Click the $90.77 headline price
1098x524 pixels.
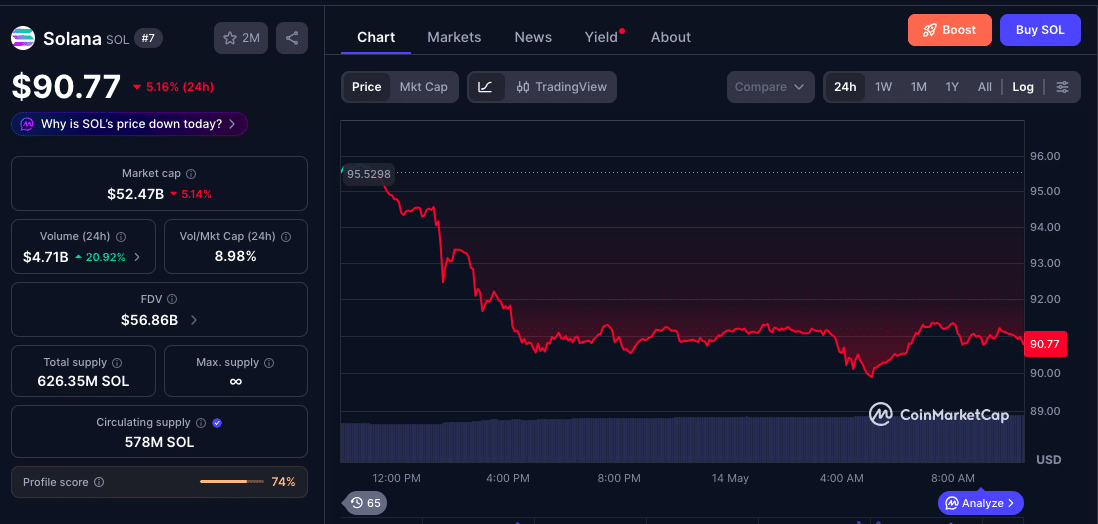click(x=66, y=87)
